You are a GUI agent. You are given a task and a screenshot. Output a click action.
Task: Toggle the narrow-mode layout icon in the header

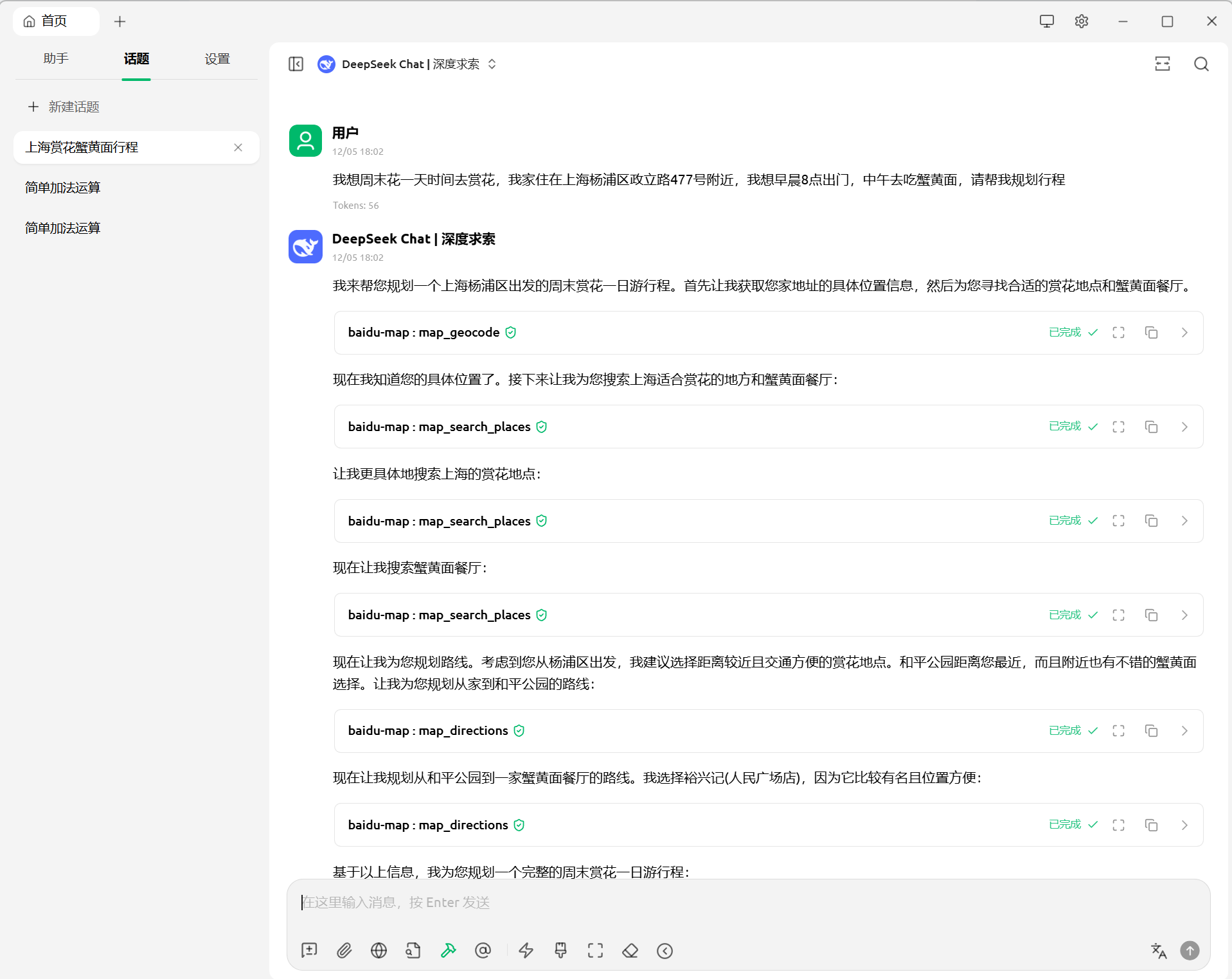click(1163, 64)
